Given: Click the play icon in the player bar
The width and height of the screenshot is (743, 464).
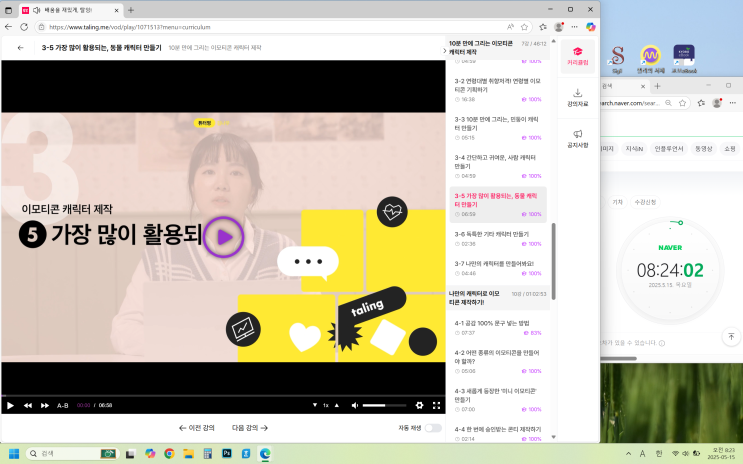Looking at the screenshot, I should tap(10, 405).
